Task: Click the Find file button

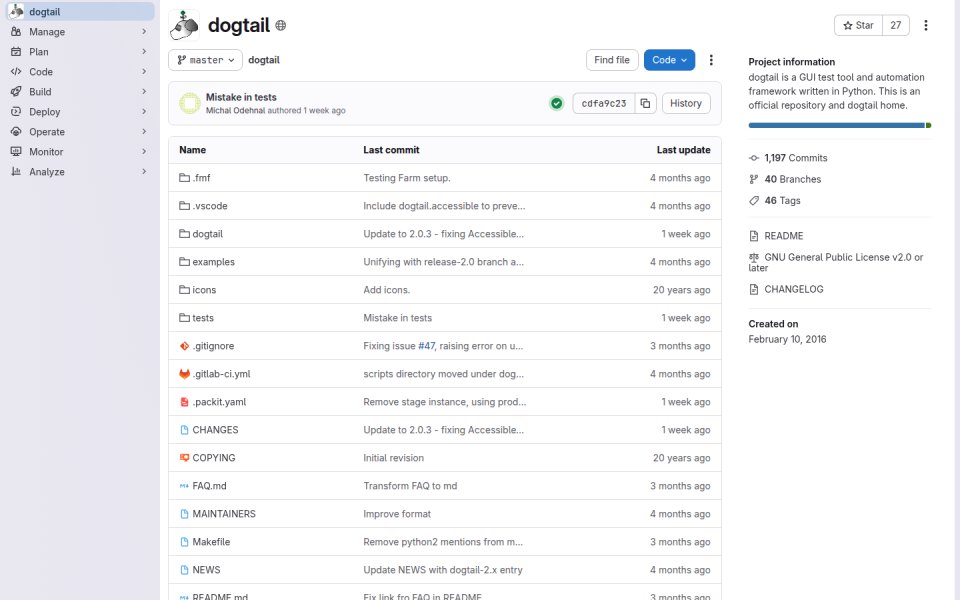Action: pos(612,60)
